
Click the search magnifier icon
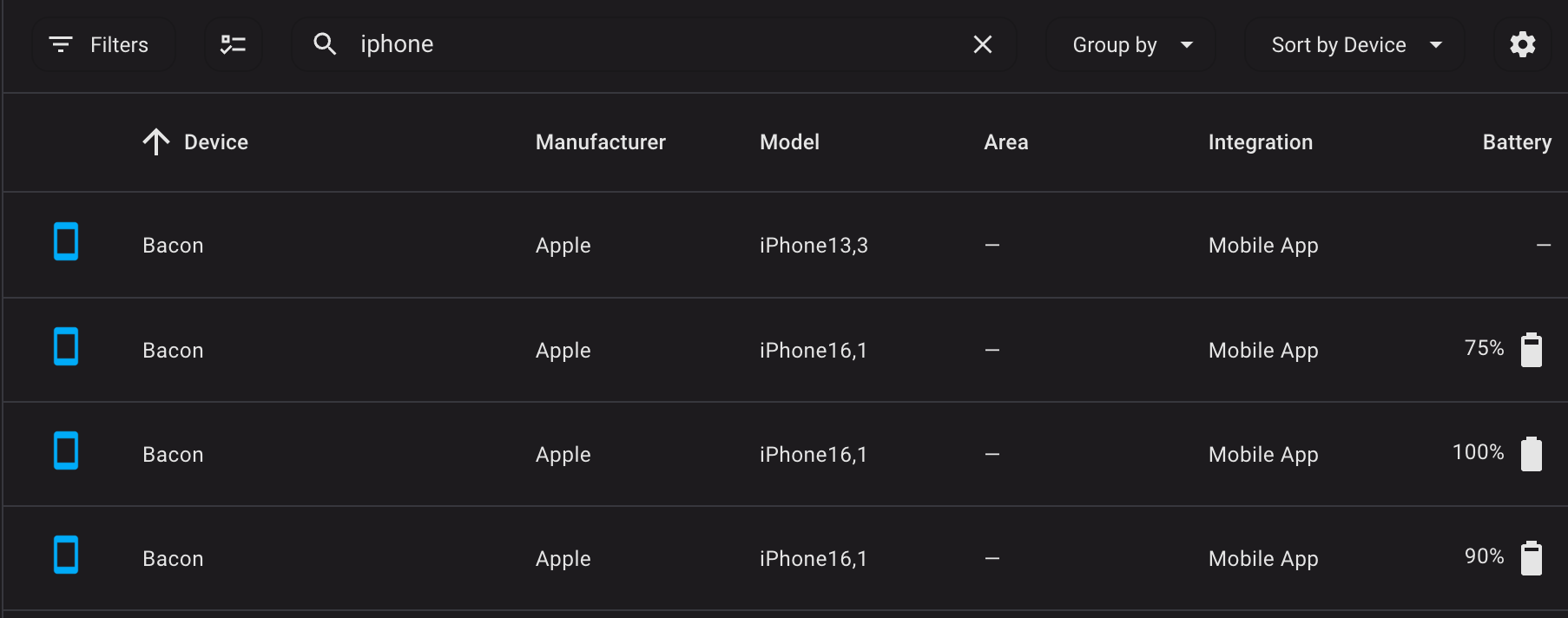click(326, 44)
